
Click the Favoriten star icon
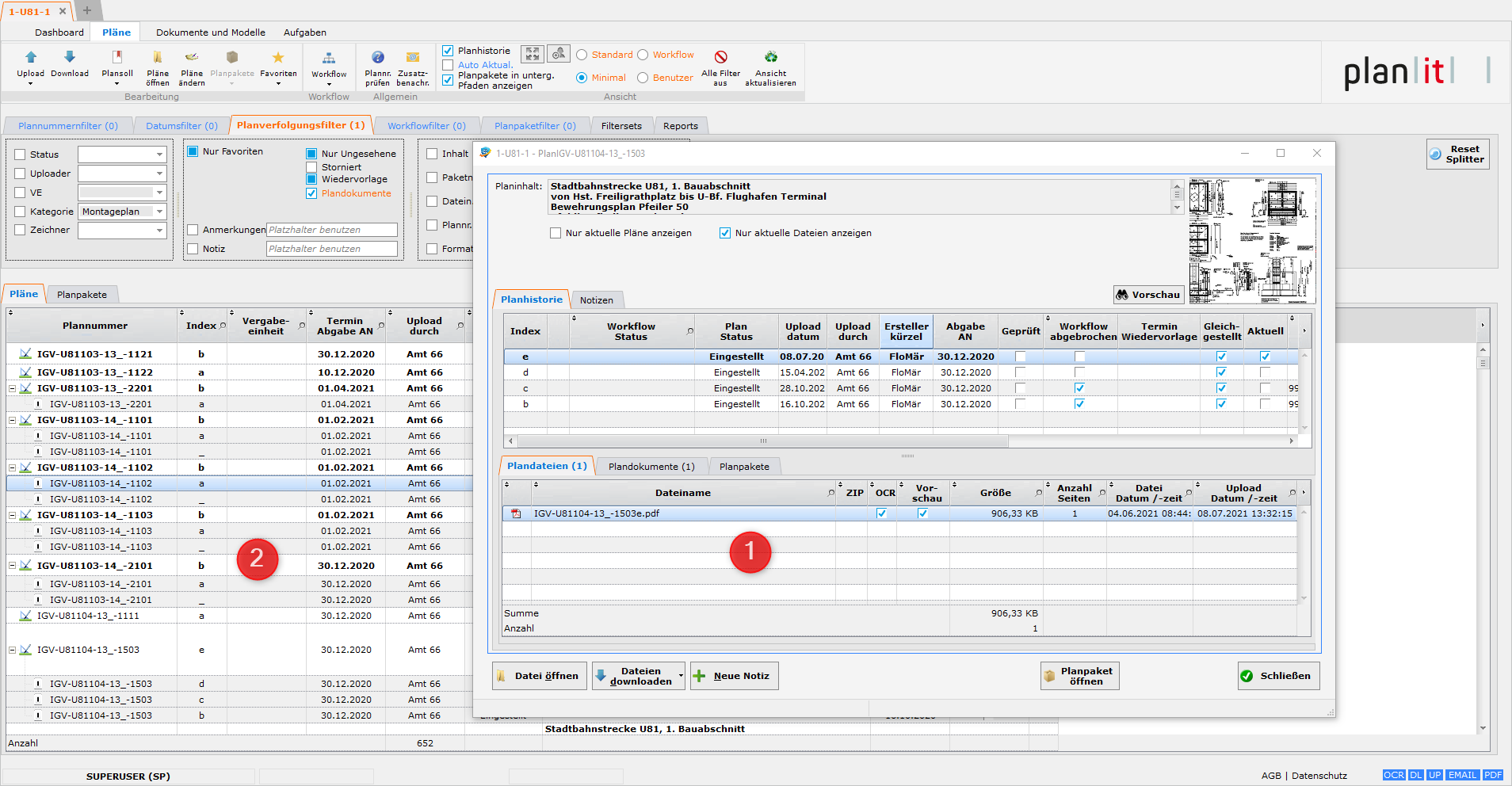pos(278,59)
